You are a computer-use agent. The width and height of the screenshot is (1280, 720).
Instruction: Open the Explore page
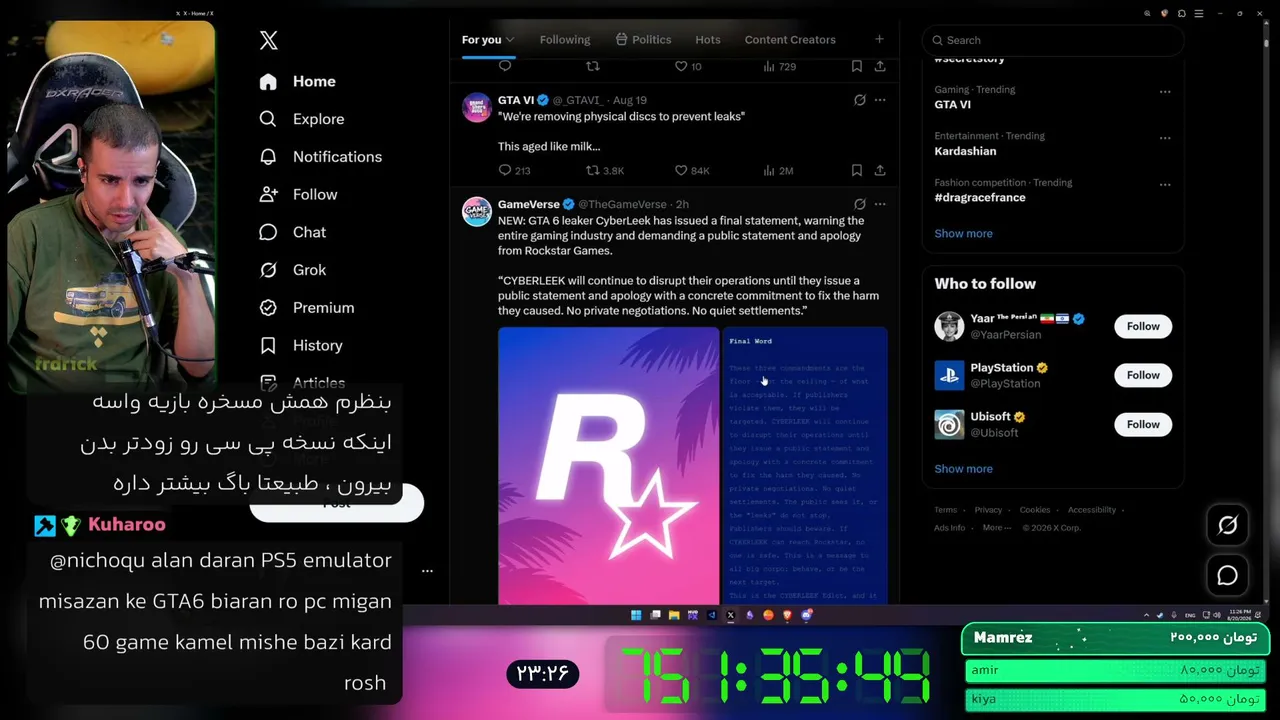pos(302,119)
